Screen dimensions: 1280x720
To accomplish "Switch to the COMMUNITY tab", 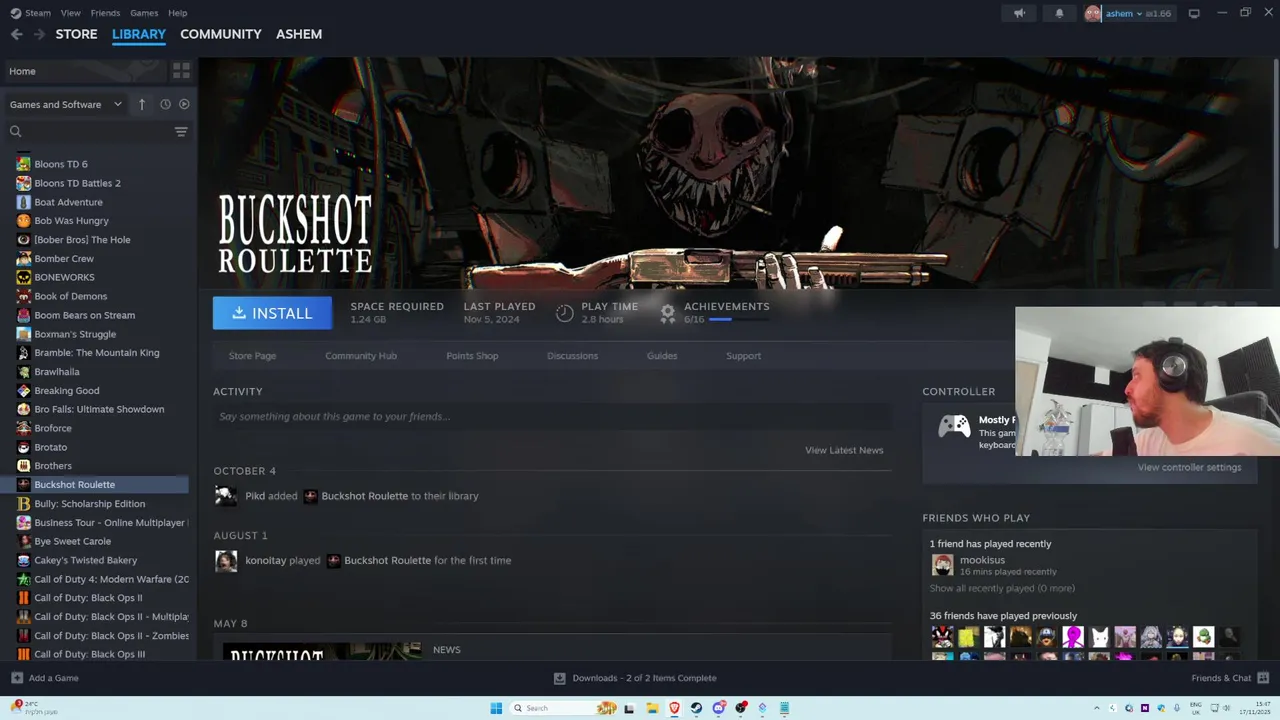I will coord(220,34).
